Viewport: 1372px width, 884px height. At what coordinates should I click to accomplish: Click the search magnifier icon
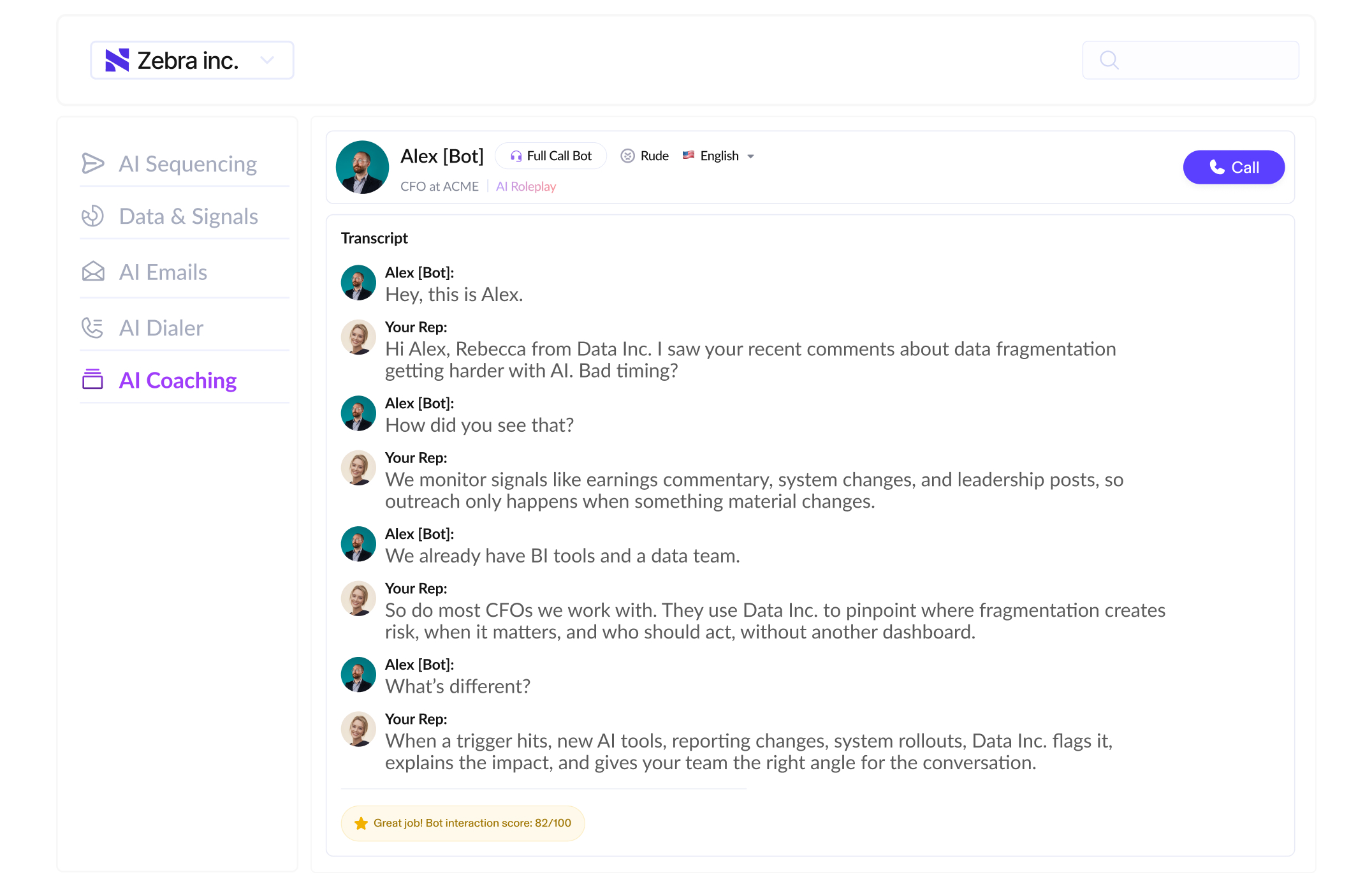click(1109, 61)
